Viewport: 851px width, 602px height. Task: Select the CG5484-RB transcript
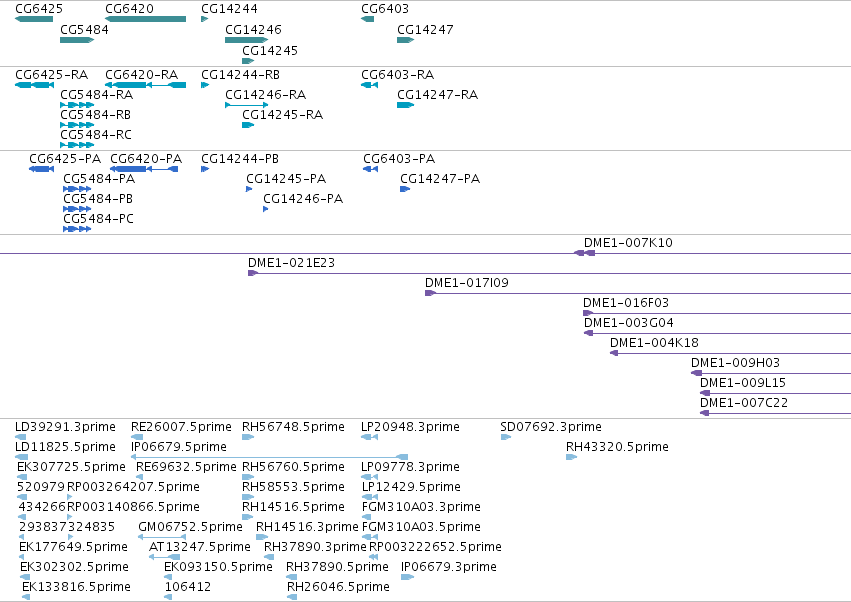77,125
